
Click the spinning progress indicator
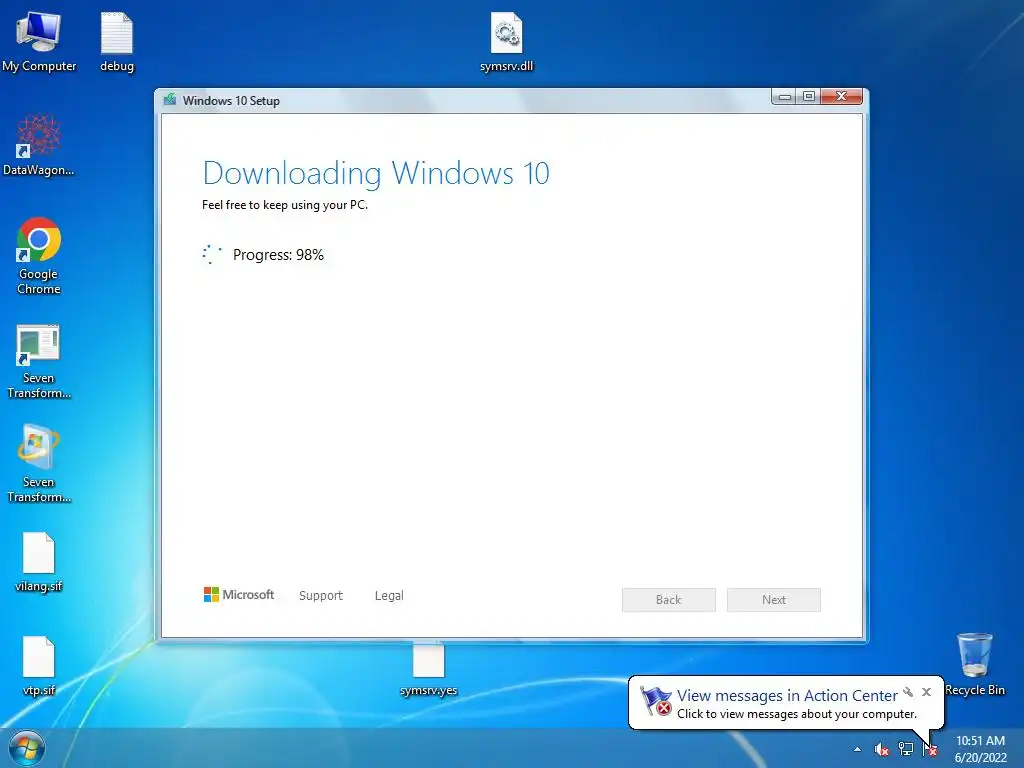pos(212,255)
